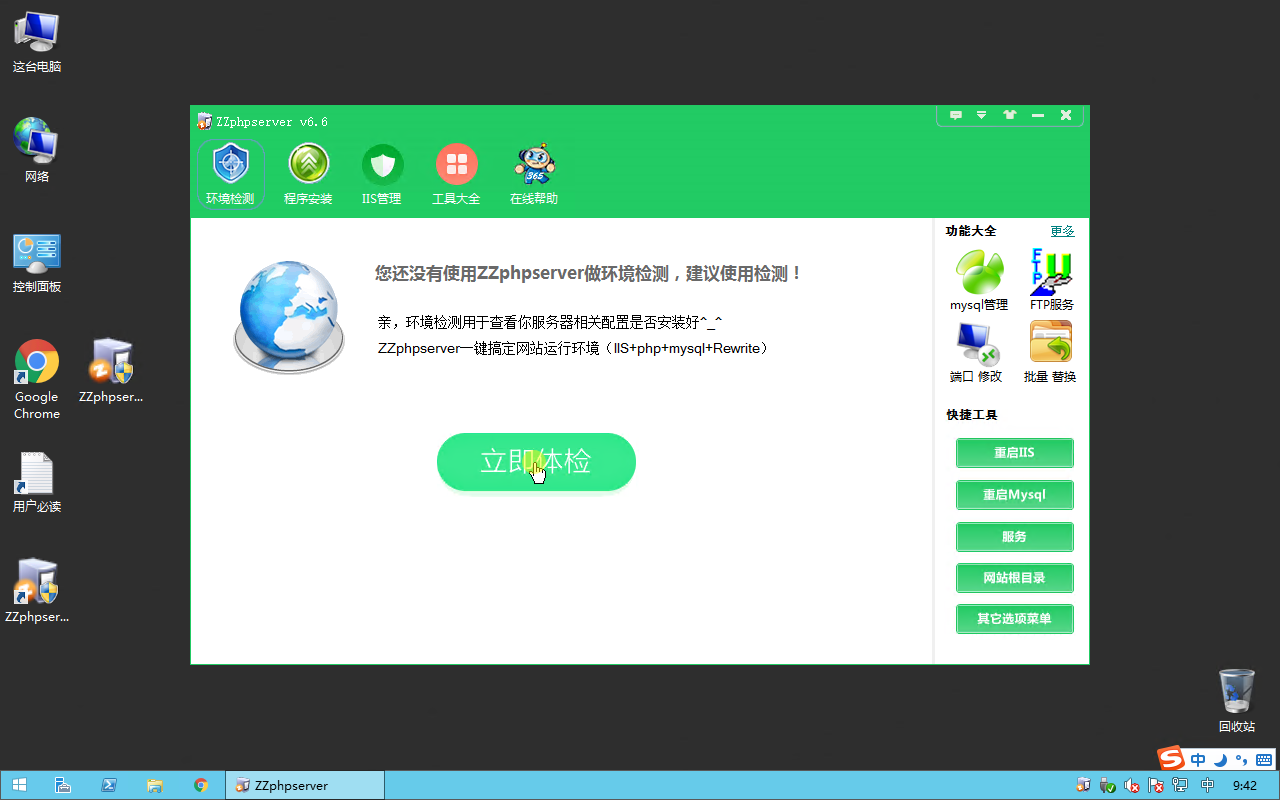This screenshot has height=800, width=1280.
Task: Open the 端口 修改 tool icon
Action: tap(976, 352)
